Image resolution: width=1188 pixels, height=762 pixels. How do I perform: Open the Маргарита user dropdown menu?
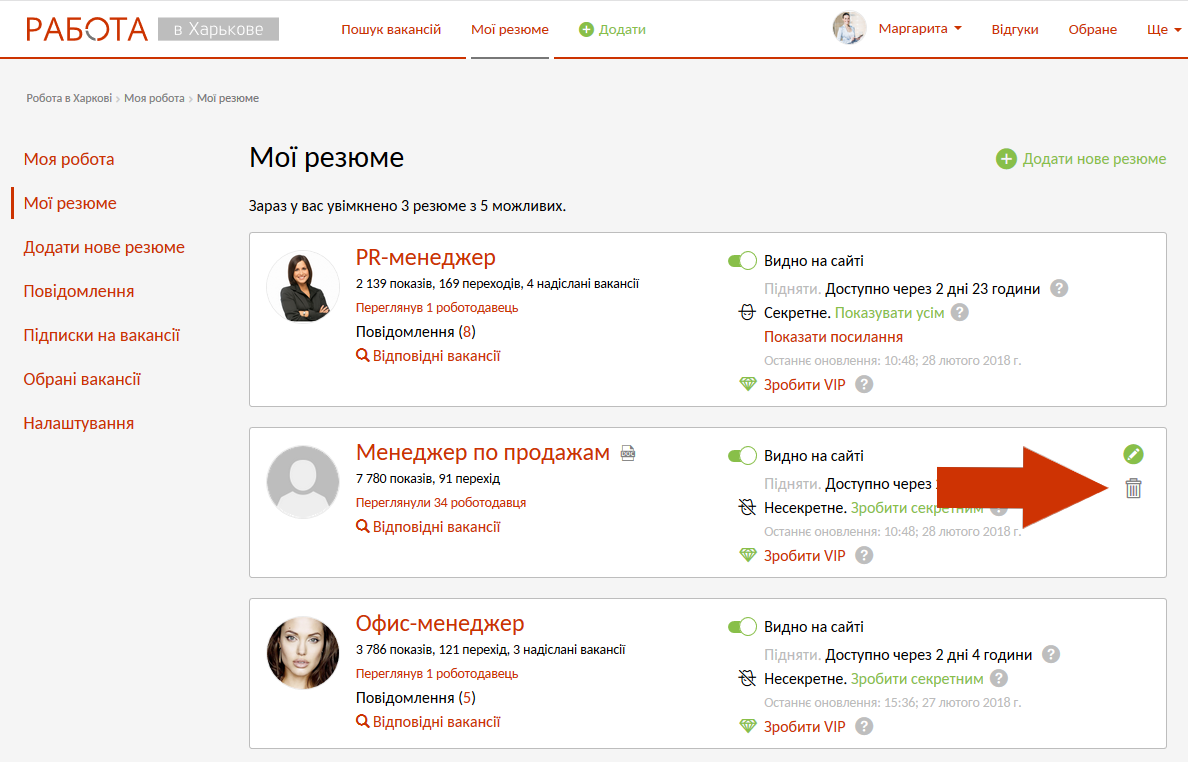pyautogui.click(x=919, y=29)
